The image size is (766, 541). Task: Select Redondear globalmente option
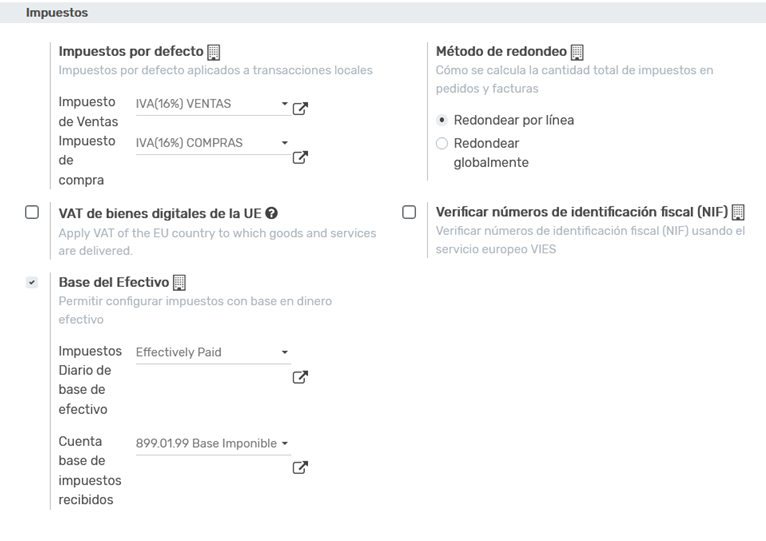(x=442, y=144)
